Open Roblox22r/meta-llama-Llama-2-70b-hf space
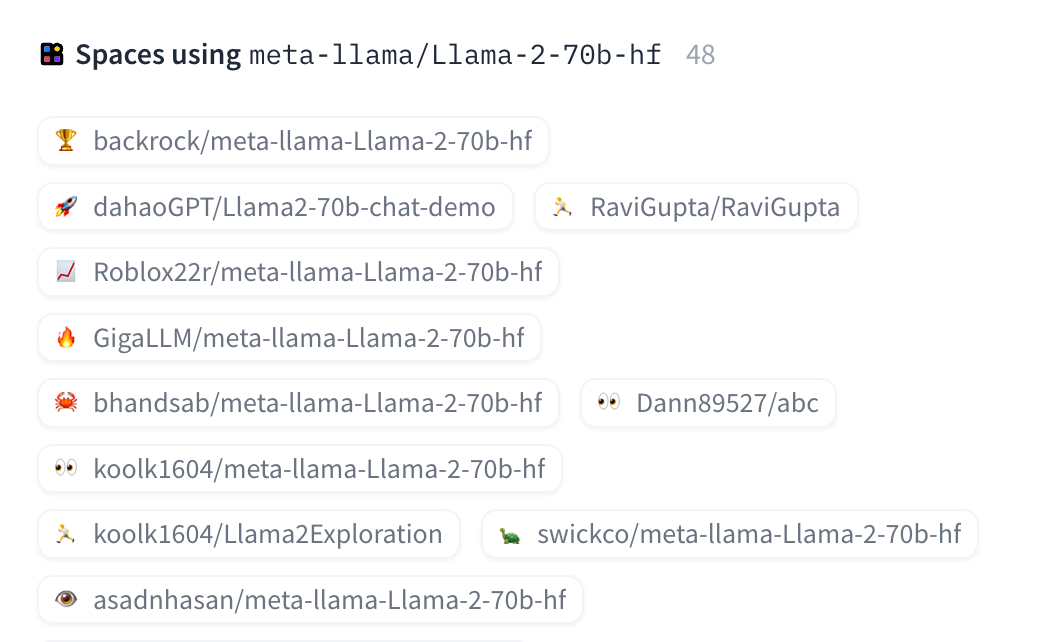This screenshot has height=642, width=1048. (x=317, y=272)
